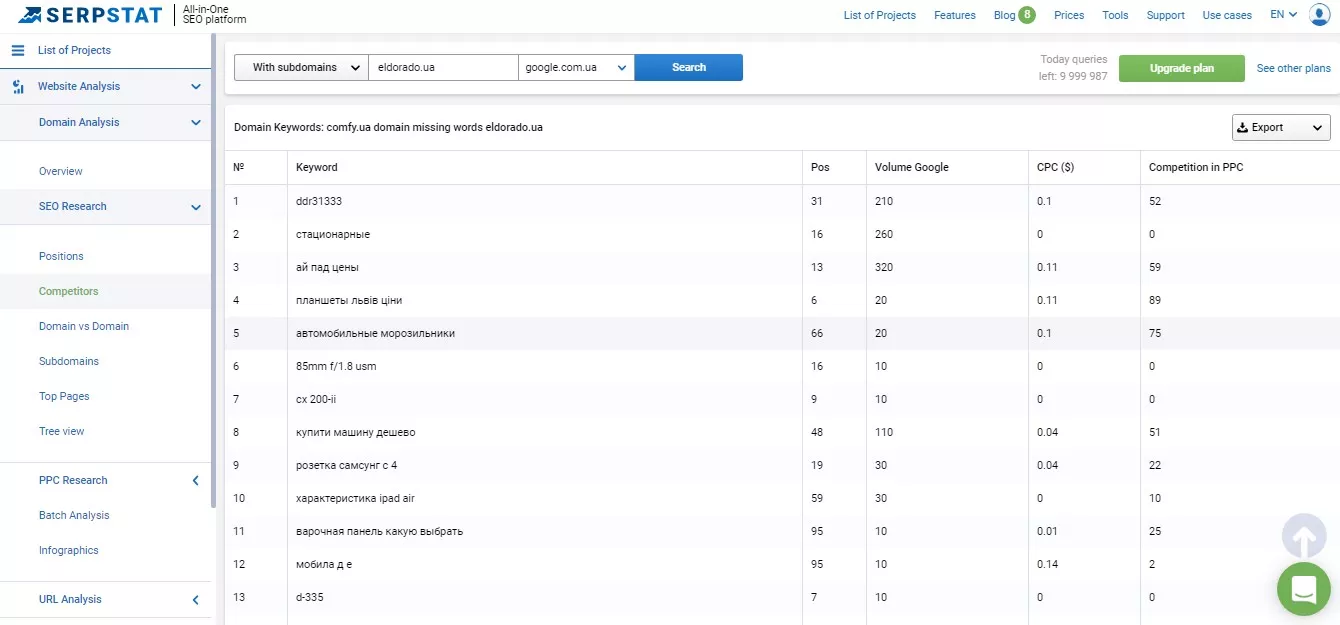Open Use cases in top navigation

[1227, 15]
